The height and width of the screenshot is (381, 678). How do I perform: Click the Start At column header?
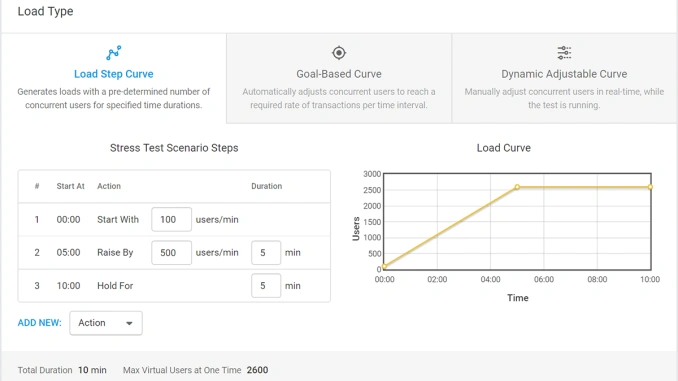pos(70,186)
